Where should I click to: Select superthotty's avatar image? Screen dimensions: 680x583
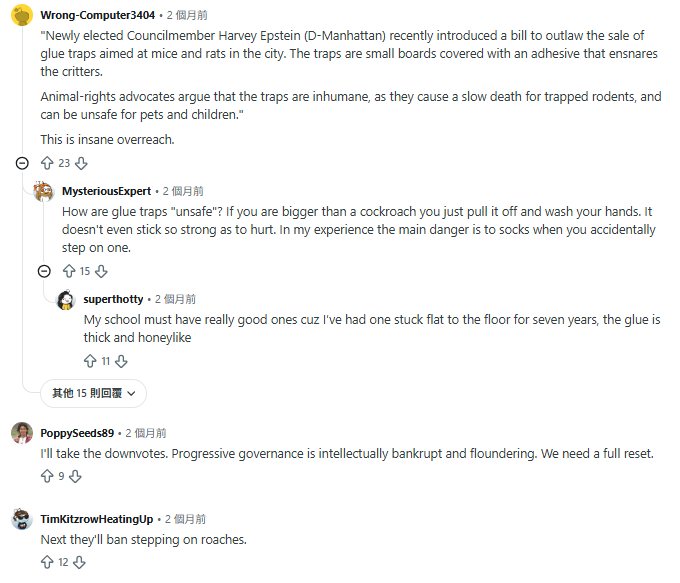66,300
